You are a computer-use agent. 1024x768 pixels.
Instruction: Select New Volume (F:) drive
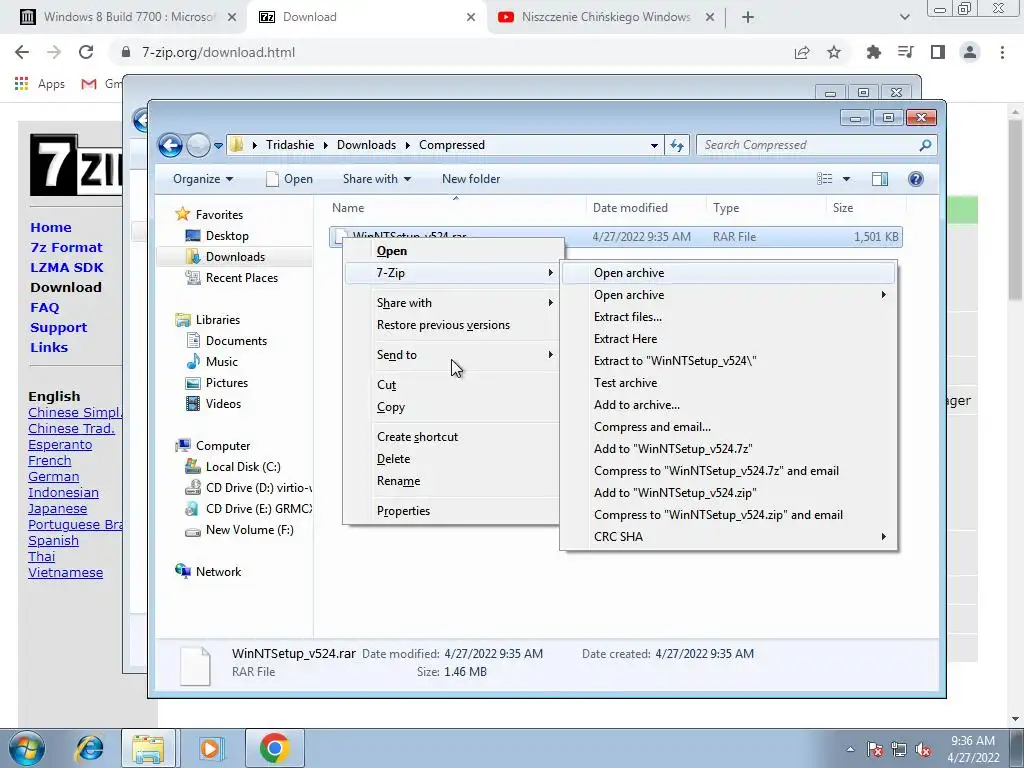point(249,530)
